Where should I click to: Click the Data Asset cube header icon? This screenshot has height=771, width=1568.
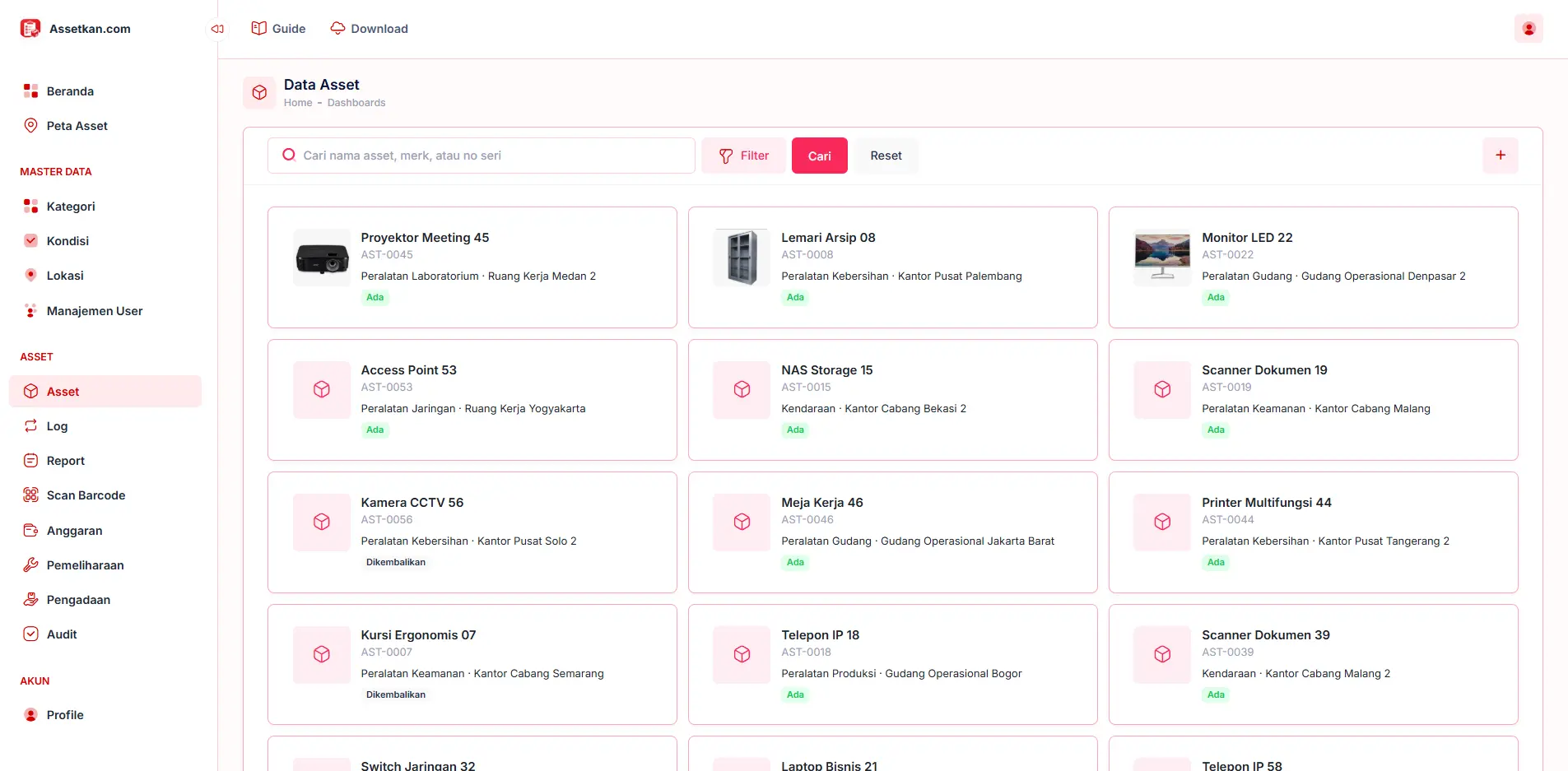(x=259, y=93)
